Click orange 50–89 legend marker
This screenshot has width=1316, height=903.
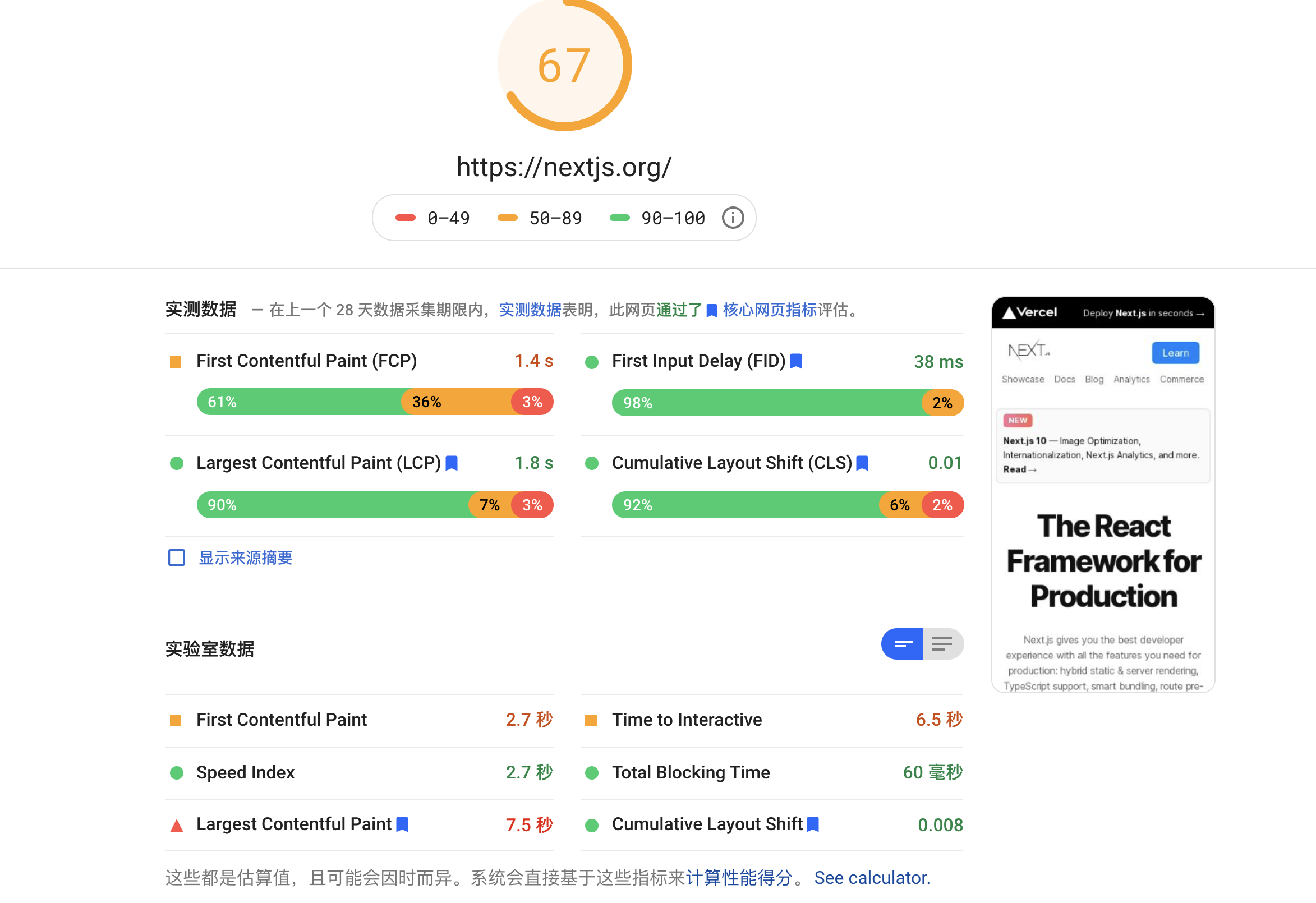[x=507, y=218]
